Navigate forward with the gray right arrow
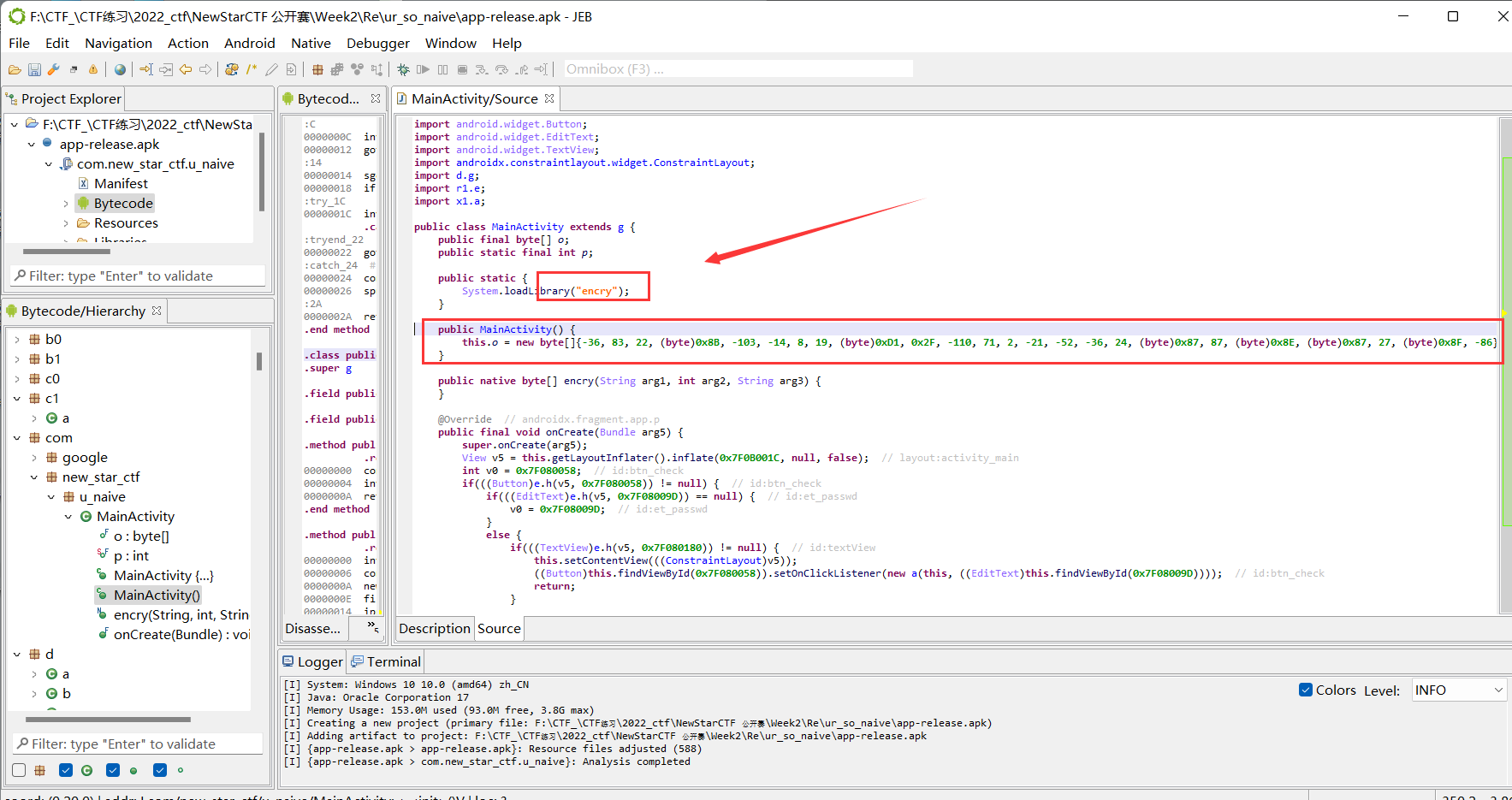1512x800 pixels. (x=205, y=69)
